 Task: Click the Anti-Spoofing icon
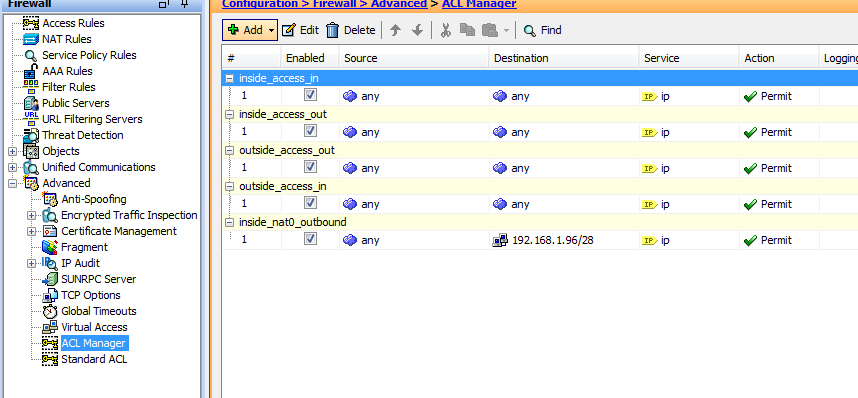coord(50,199)
